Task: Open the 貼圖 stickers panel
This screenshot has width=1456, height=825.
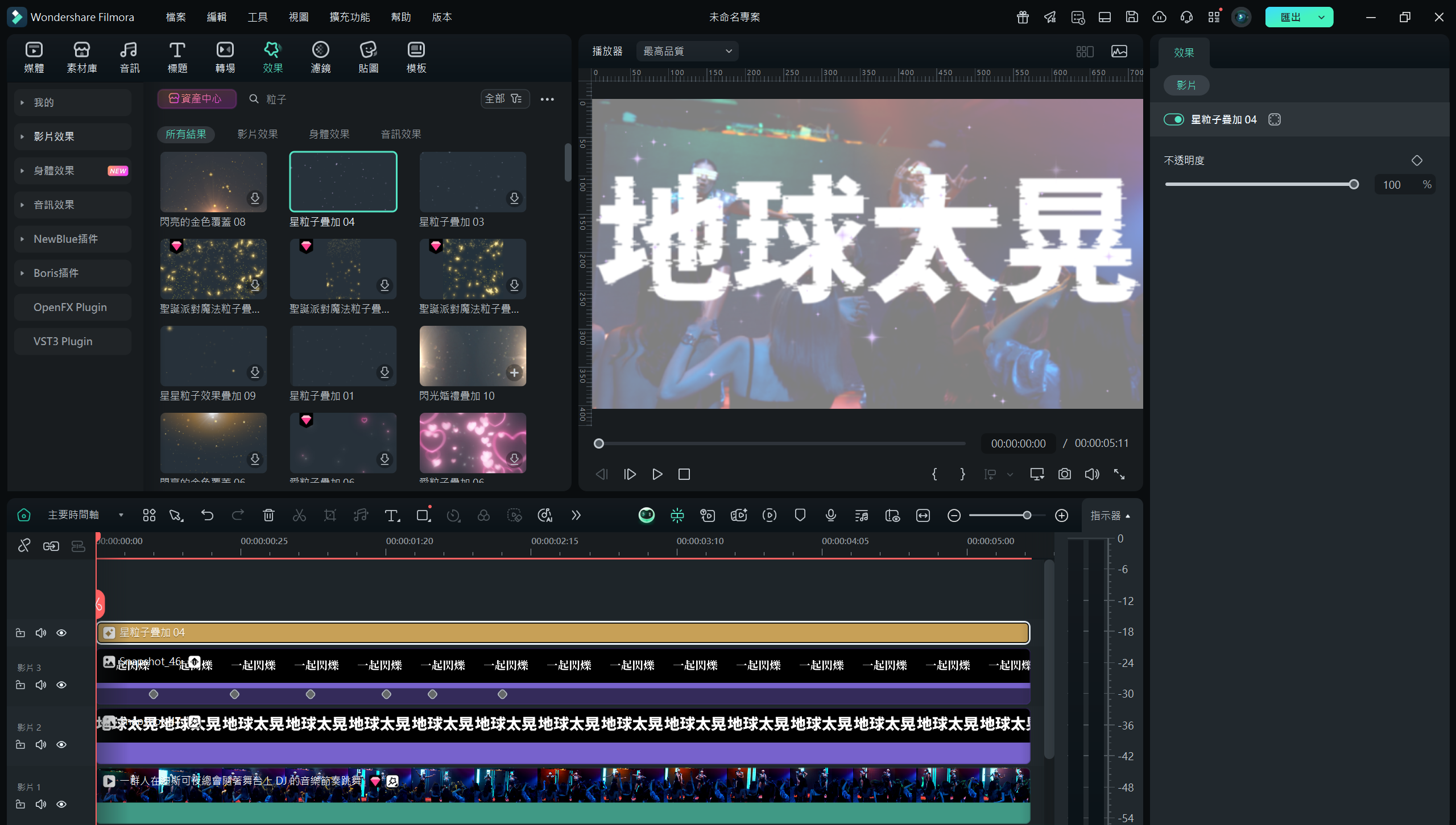Action: [368, 57]
